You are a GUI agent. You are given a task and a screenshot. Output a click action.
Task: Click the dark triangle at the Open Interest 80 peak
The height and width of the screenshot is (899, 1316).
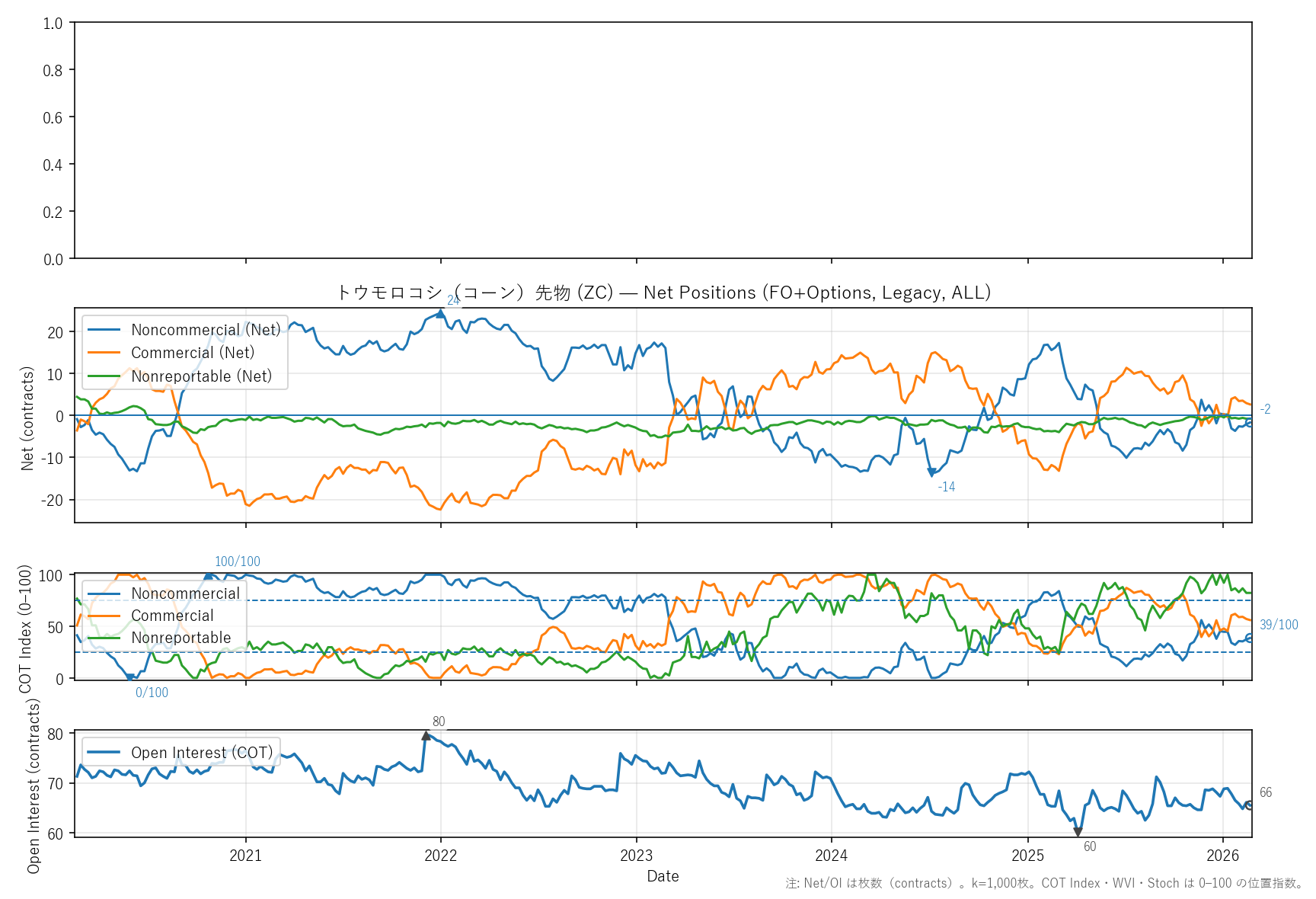tap(426, 735)
